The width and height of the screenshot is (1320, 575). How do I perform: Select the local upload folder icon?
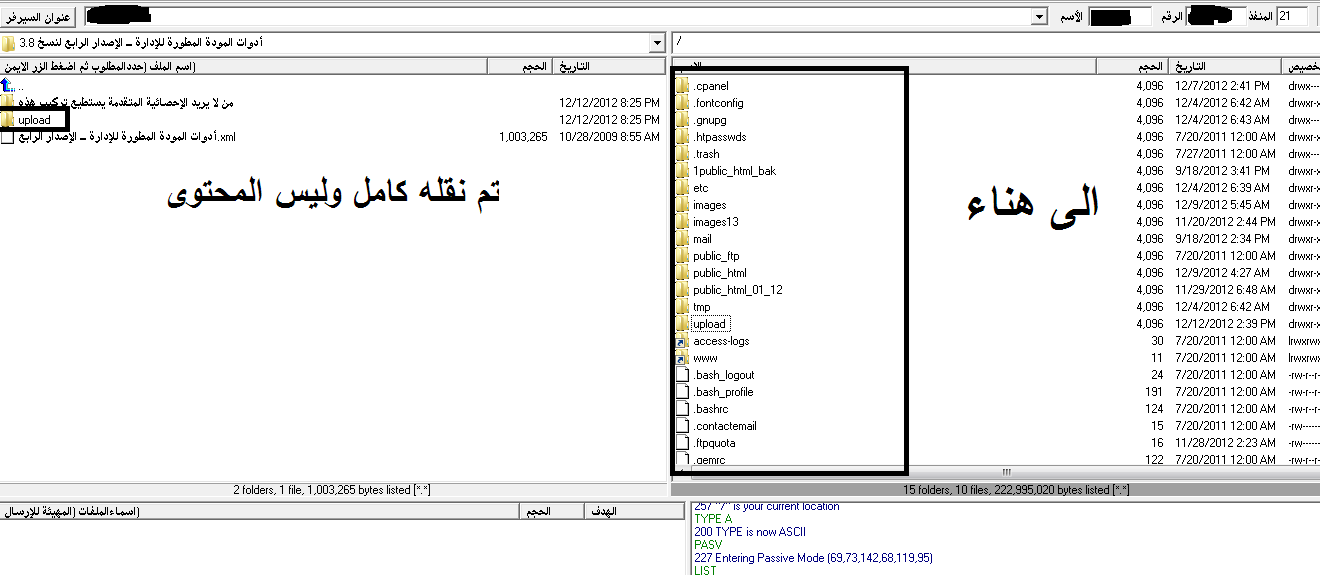click(8, 120)
